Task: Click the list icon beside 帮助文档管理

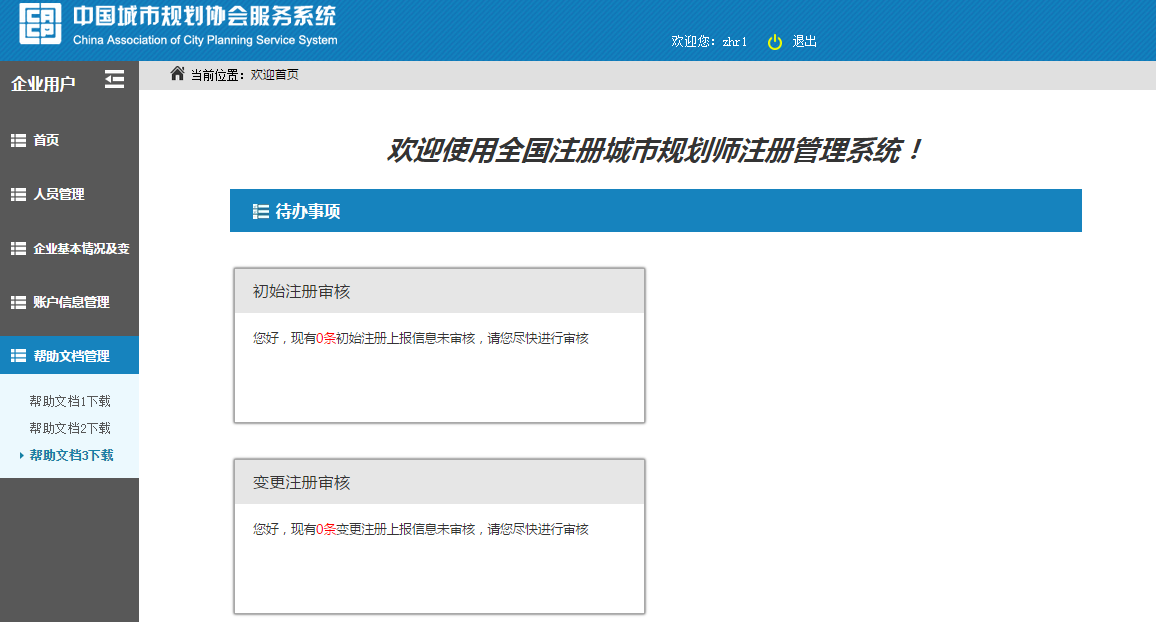Action: (18, 356)
